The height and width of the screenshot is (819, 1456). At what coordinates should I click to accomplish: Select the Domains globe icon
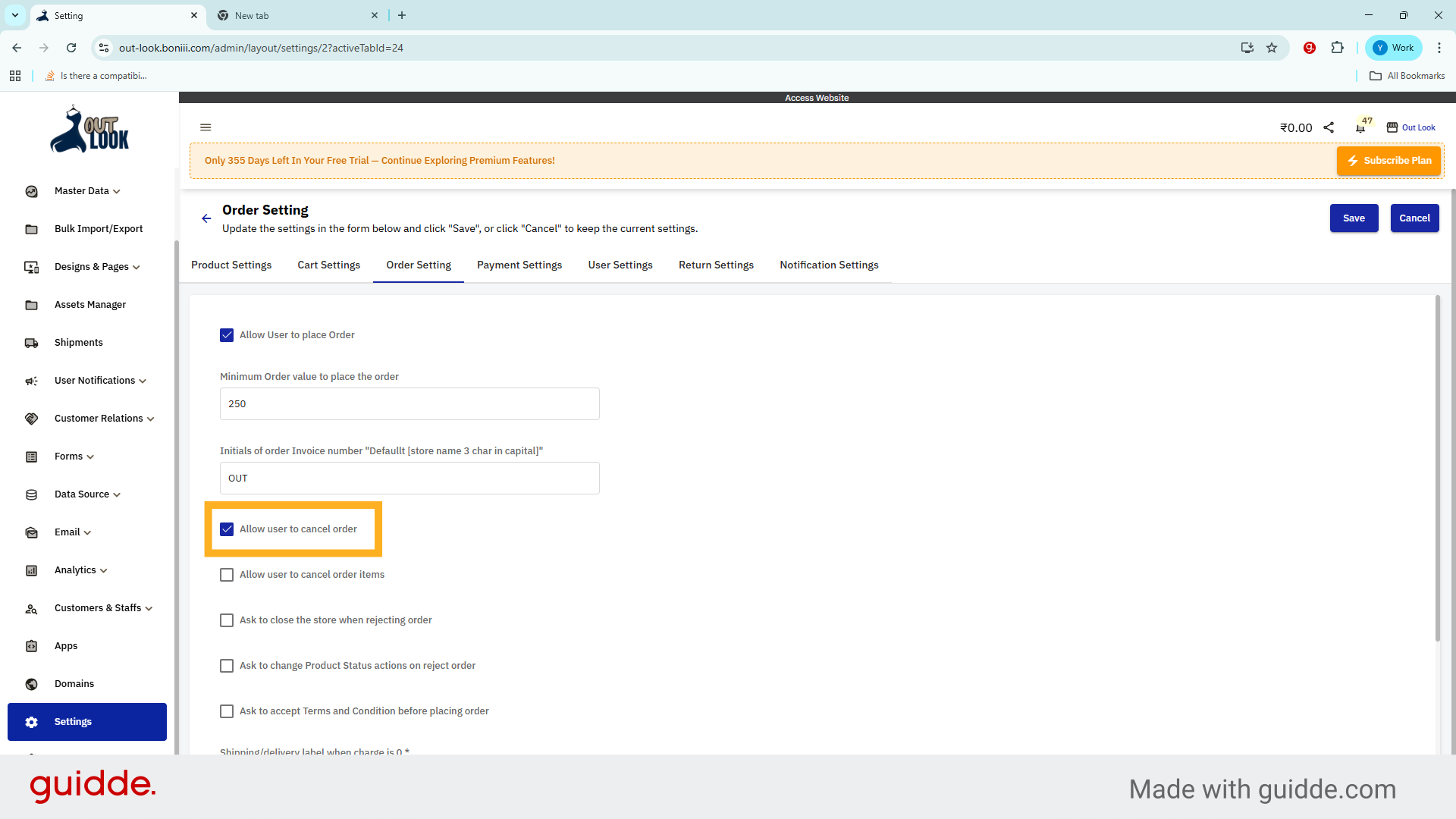tap(31, 684)
